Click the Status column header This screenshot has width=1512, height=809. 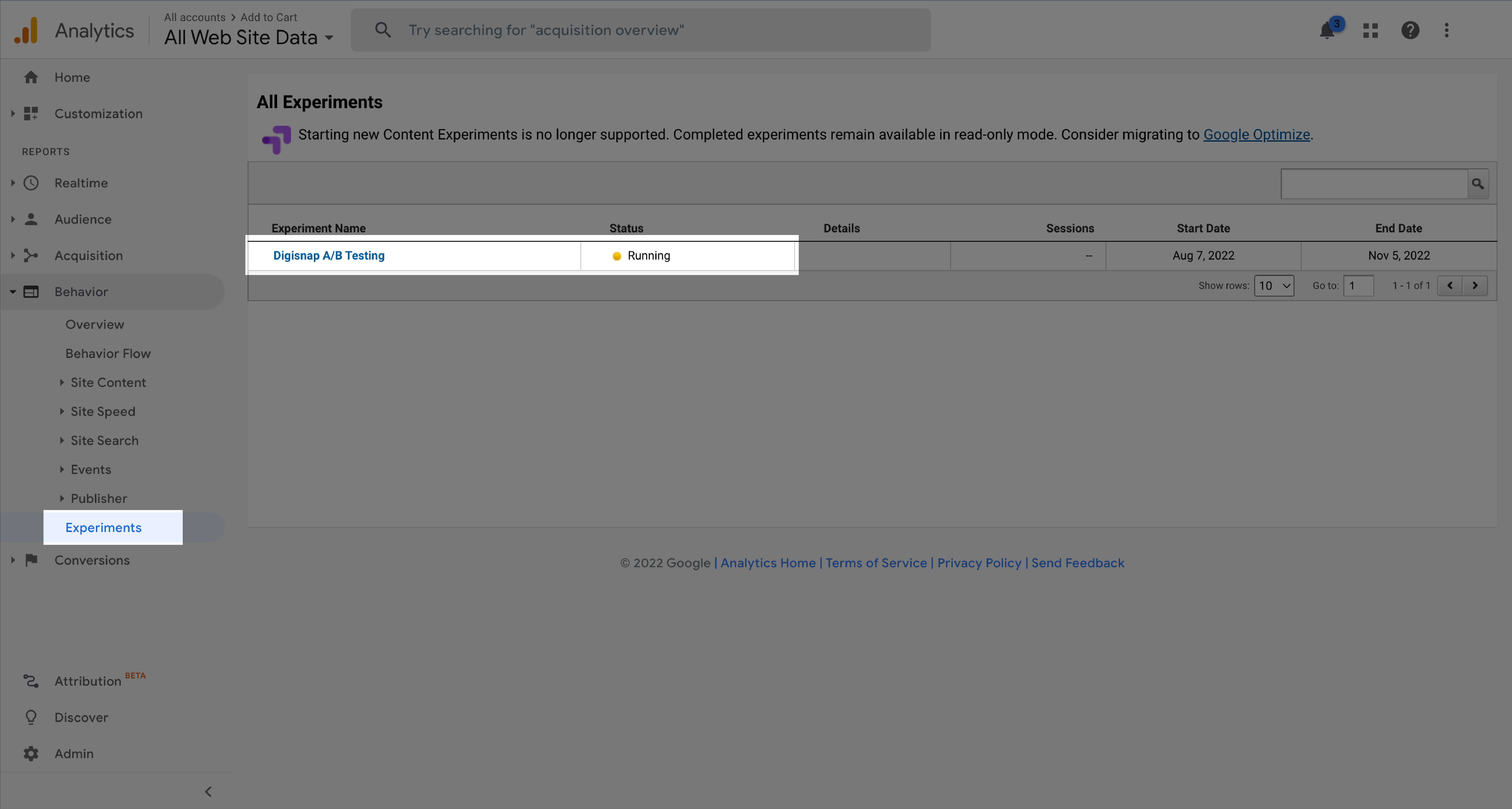626,228
